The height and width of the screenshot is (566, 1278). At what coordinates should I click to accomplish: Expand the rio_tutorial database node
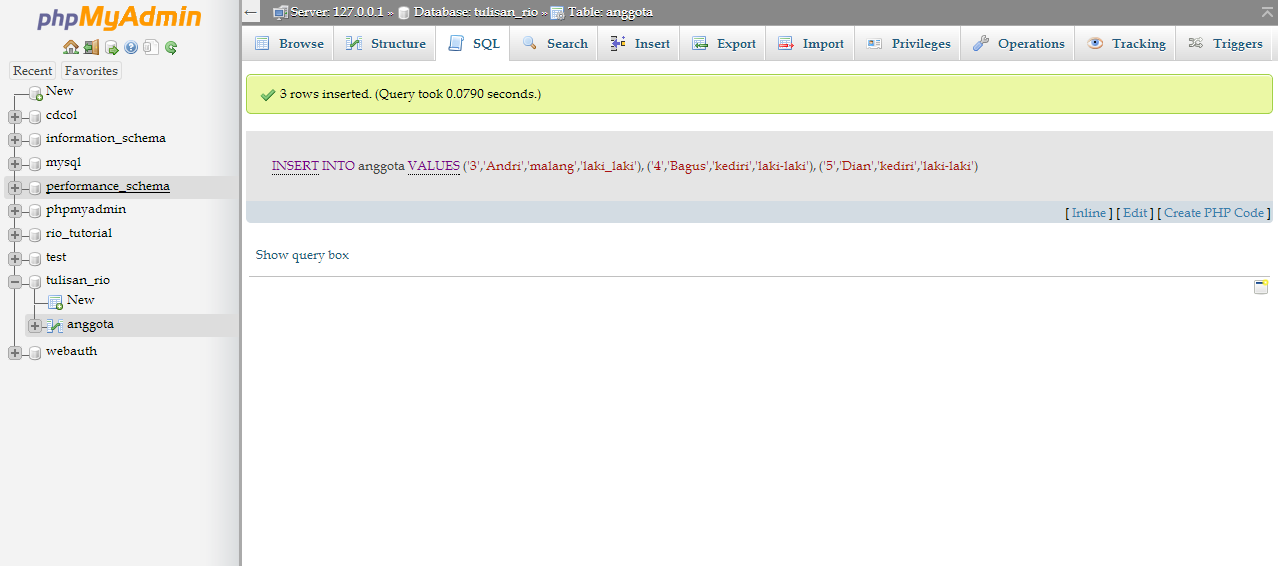15,234
